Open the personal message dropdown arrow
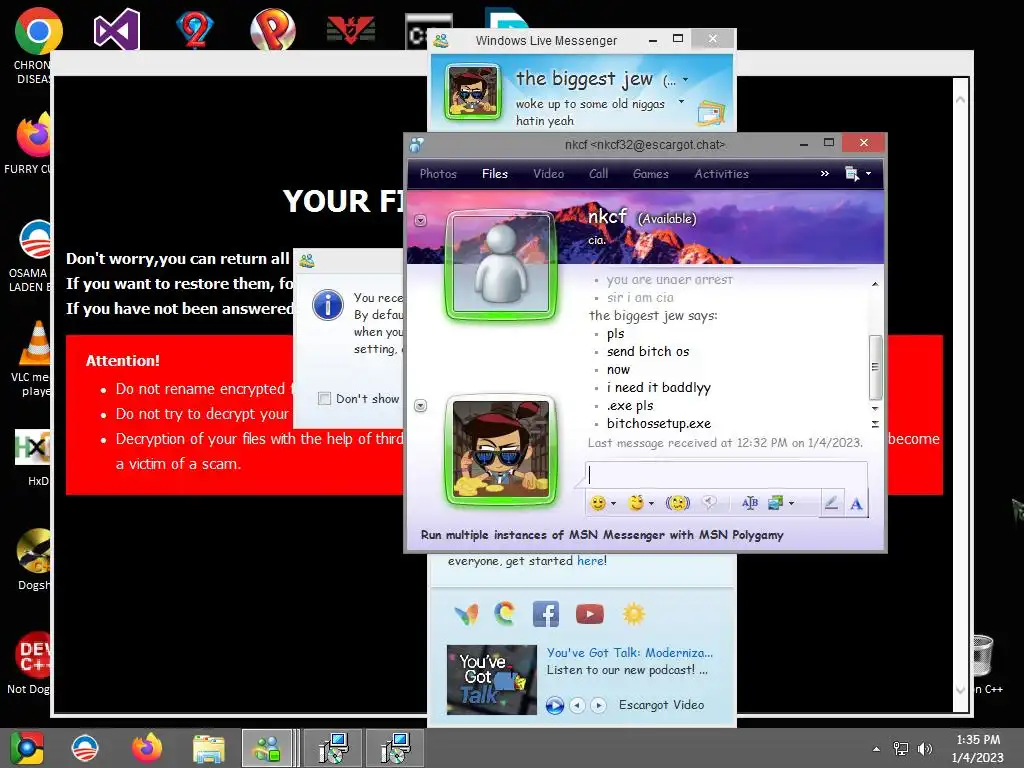The image size is (1024, 768). click(681, 101)
